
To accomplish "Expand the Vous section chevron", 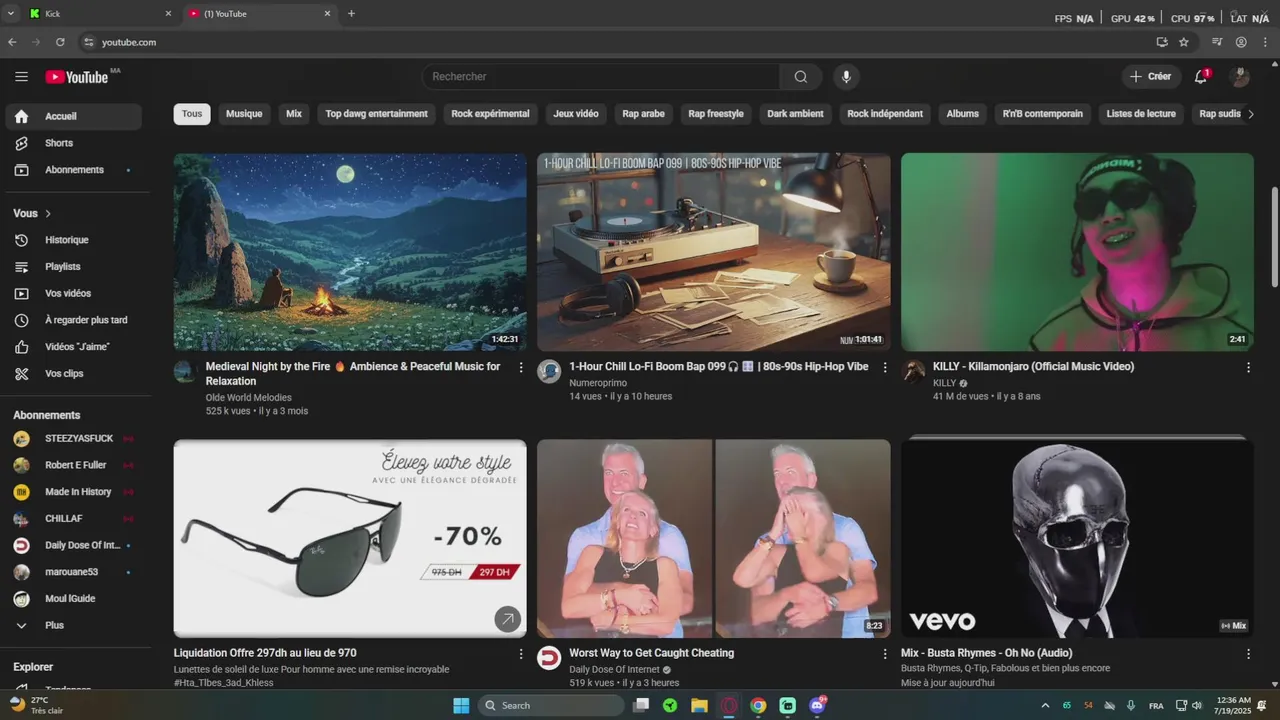I will [48, 214].
